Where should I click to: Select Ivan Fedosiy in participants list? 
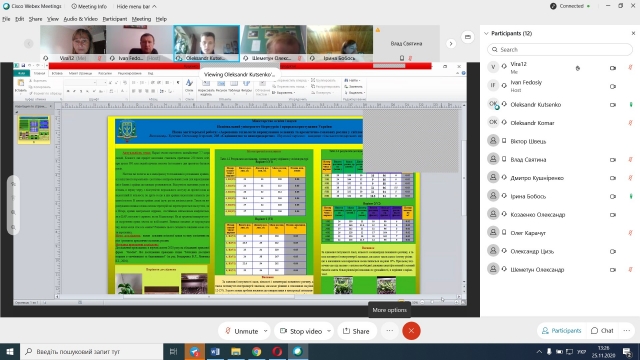coord(560,86)
